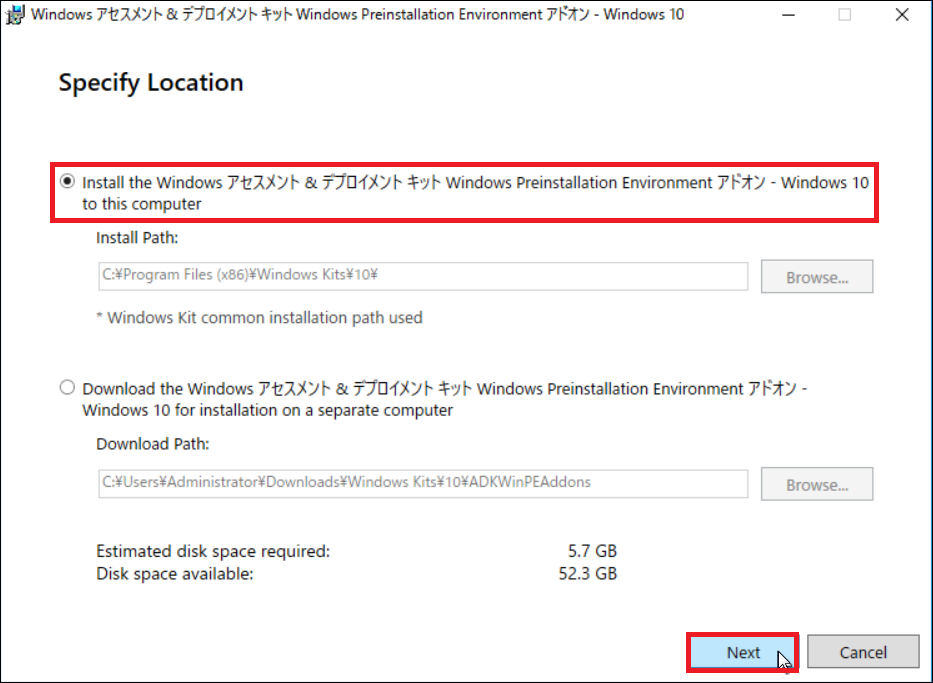The image size is (933, 683).
Task: Close the setup window
Action: pos(902,14)
